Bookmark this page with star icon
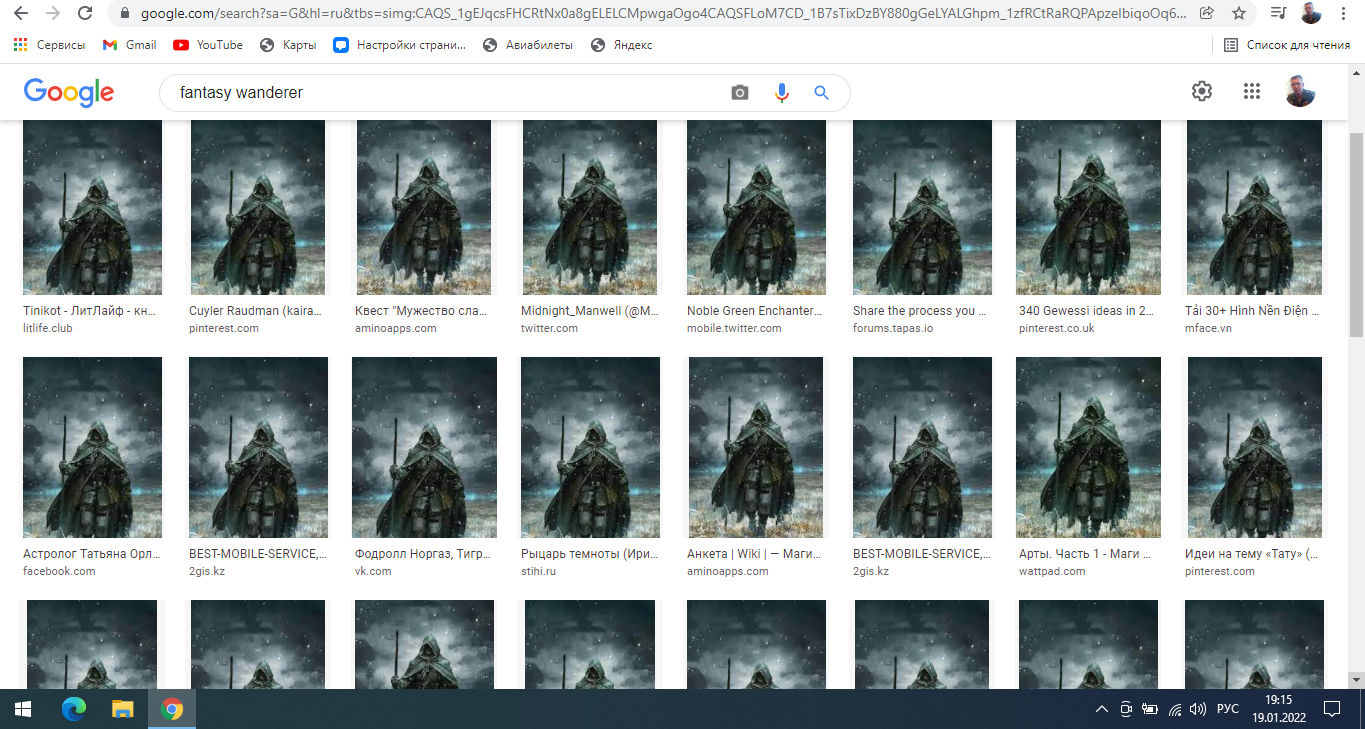This screenshot has width=1365, height=729. pyautogui.click(x=1239, y=14)
